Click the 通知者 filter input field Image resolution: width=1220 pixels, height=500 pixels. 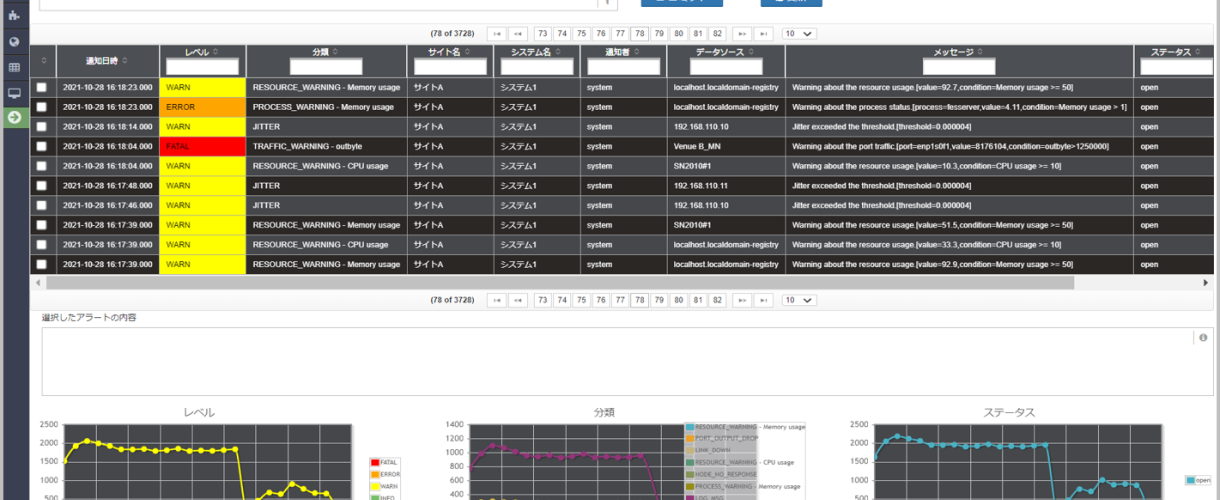[x=622, y=67]
